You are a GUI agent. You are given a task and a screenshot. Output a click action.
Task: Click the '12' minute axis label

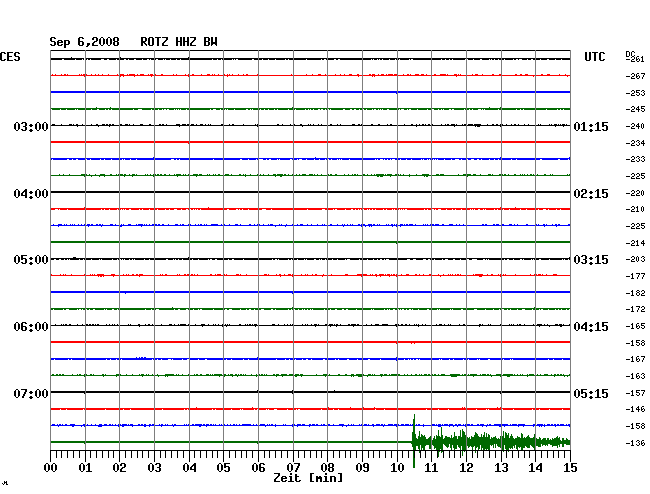coord(466,467)
